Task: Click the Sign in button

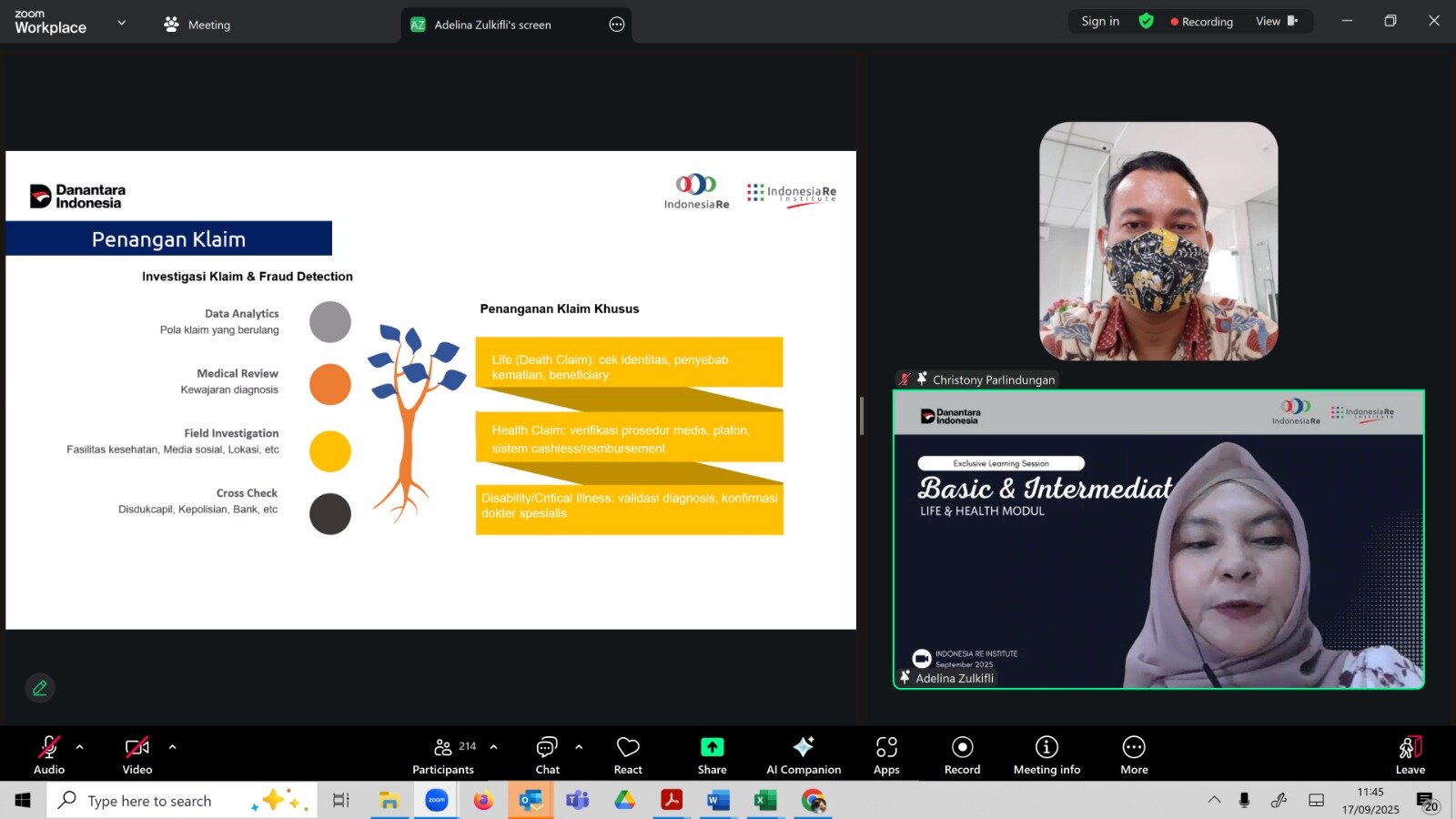Action: (x=1100, y=21)
